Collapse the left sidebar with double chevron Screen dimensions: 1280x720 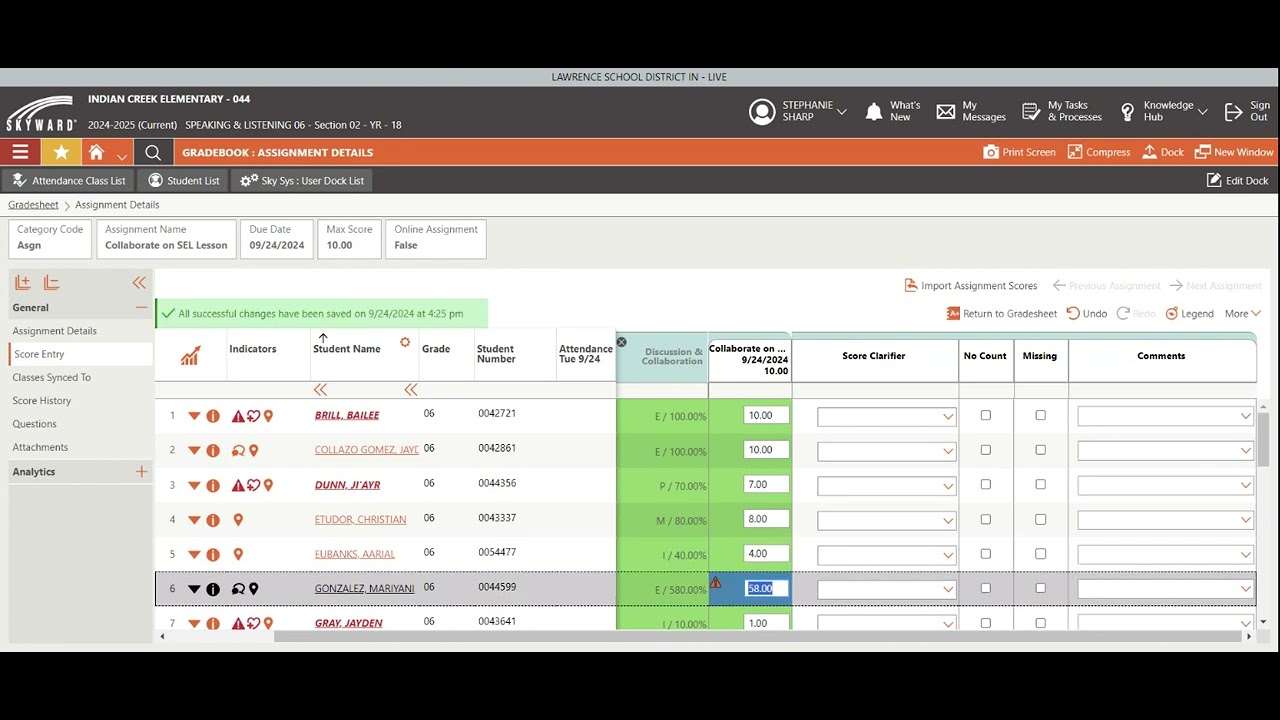click(x=139, y=283)
